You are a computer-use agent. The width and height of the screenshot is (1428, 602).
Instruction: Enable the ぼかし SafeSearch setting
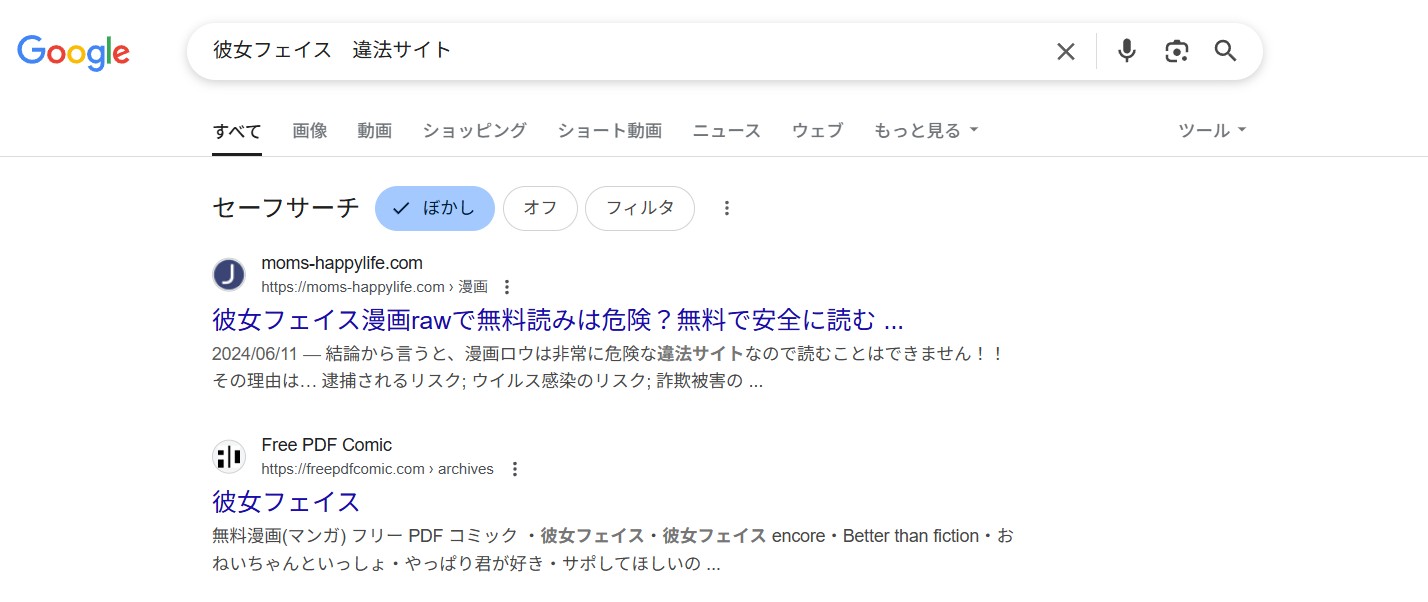click(x=434, y=207)
